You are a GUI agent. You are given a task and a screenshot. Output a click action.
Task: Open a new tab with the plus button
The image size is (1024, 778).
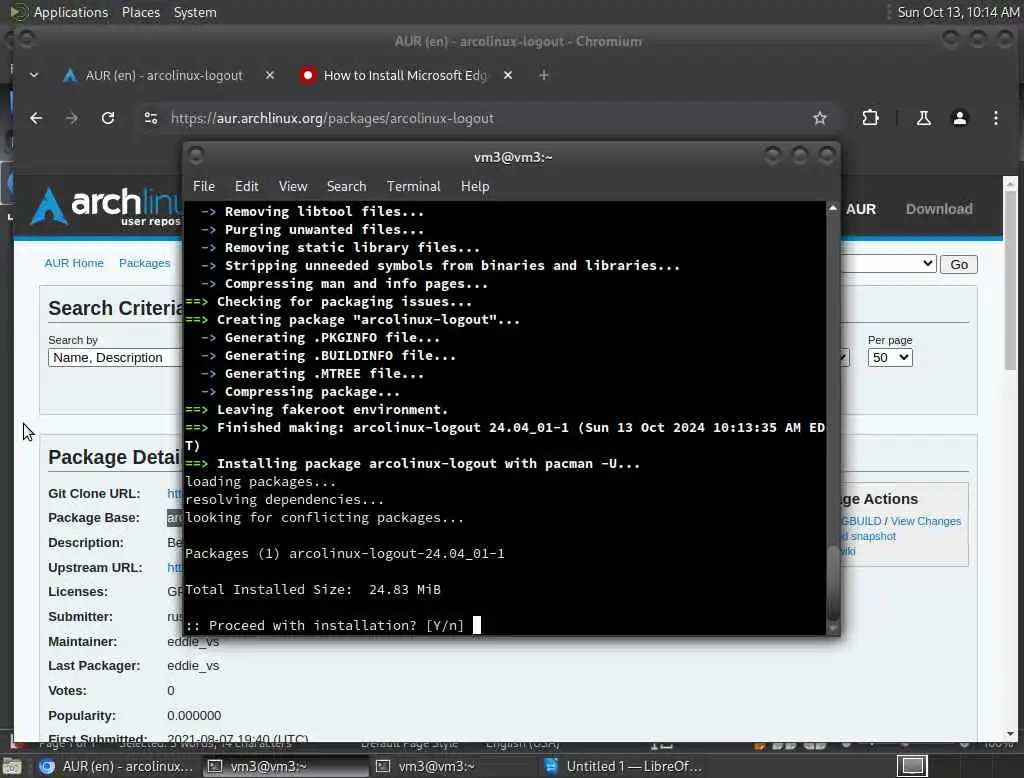[543, 75]
